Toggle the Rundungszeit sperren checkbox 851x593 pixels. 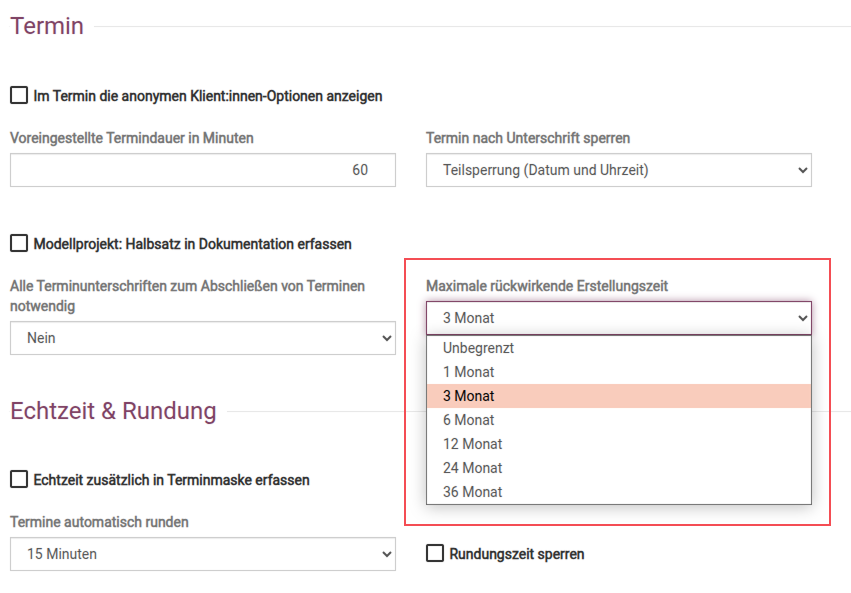click(x=435, y=553)
